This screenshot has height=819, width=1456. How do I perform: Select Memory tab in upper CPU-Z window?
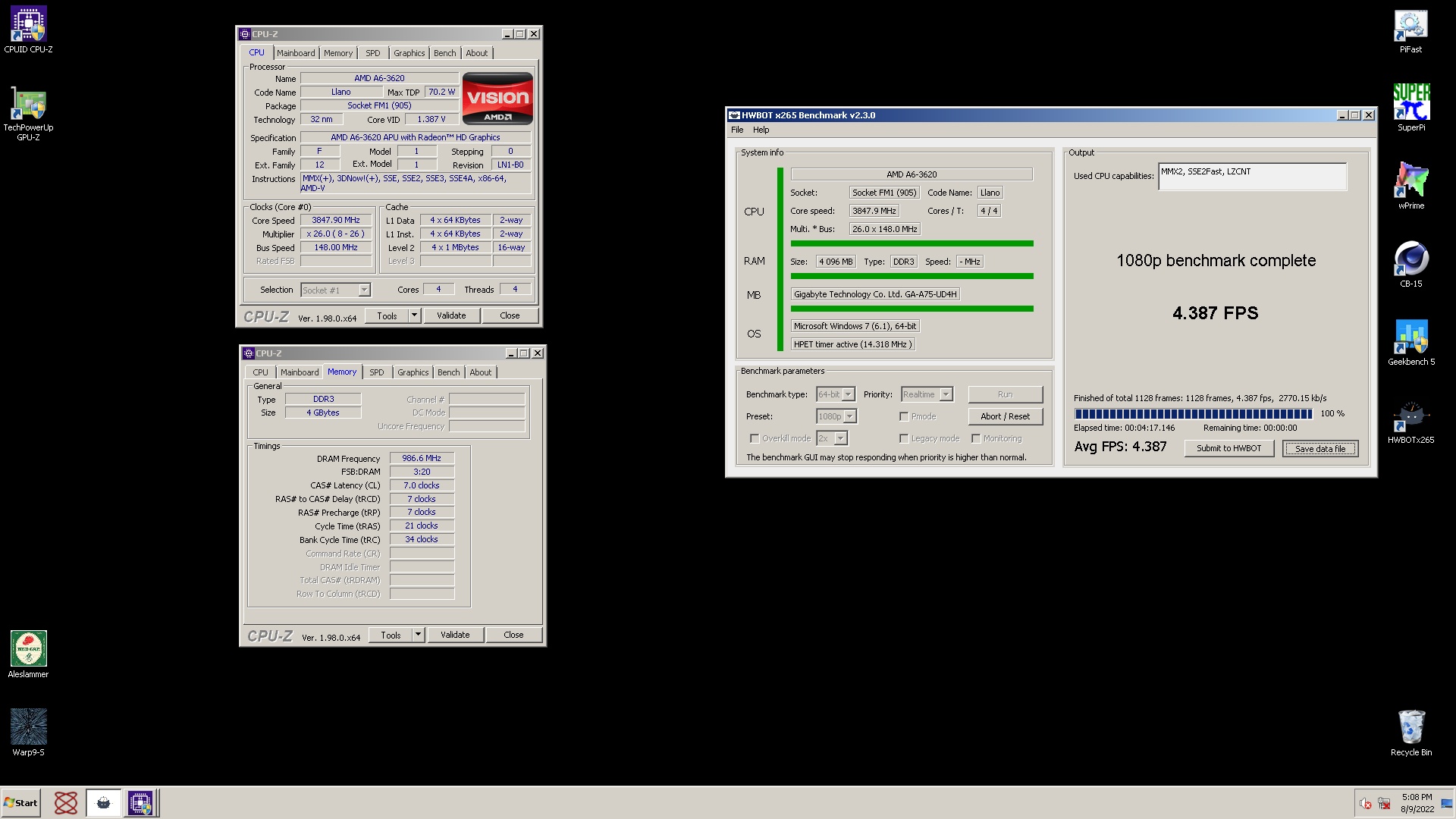click(x=338, y=53)
